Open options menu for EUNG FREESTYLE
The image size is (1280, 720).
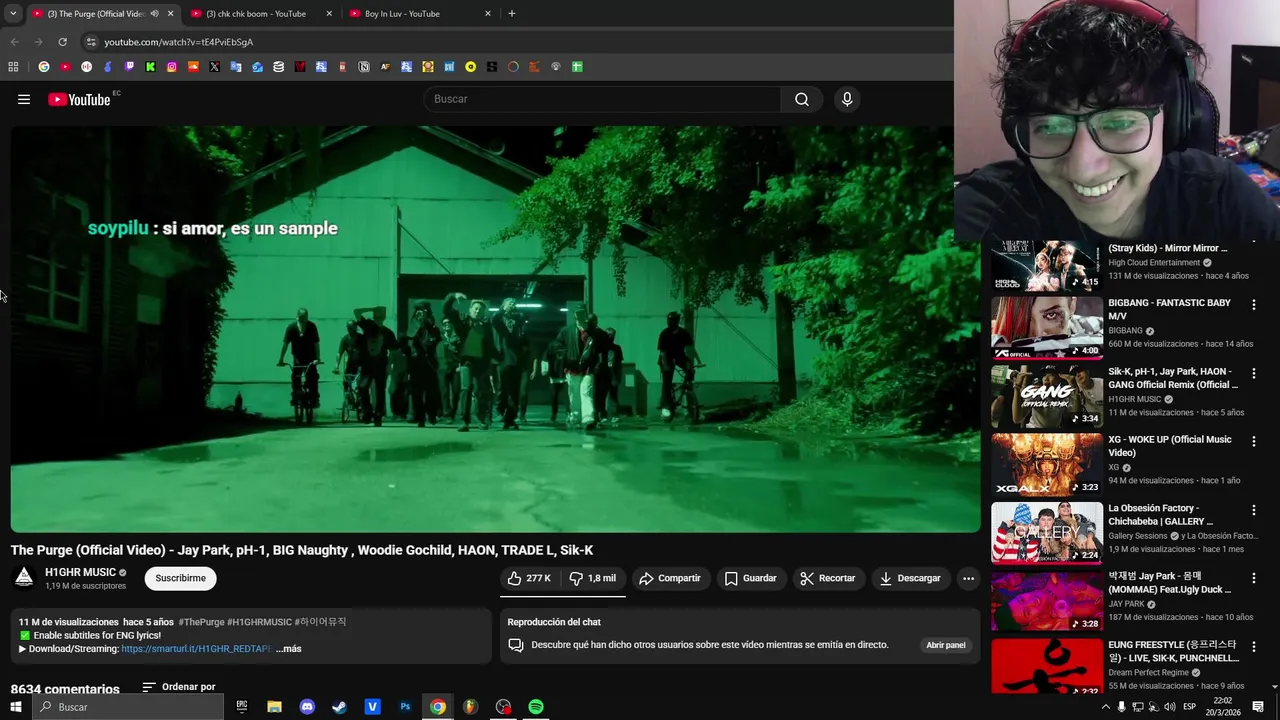(x=1254, y=647)
